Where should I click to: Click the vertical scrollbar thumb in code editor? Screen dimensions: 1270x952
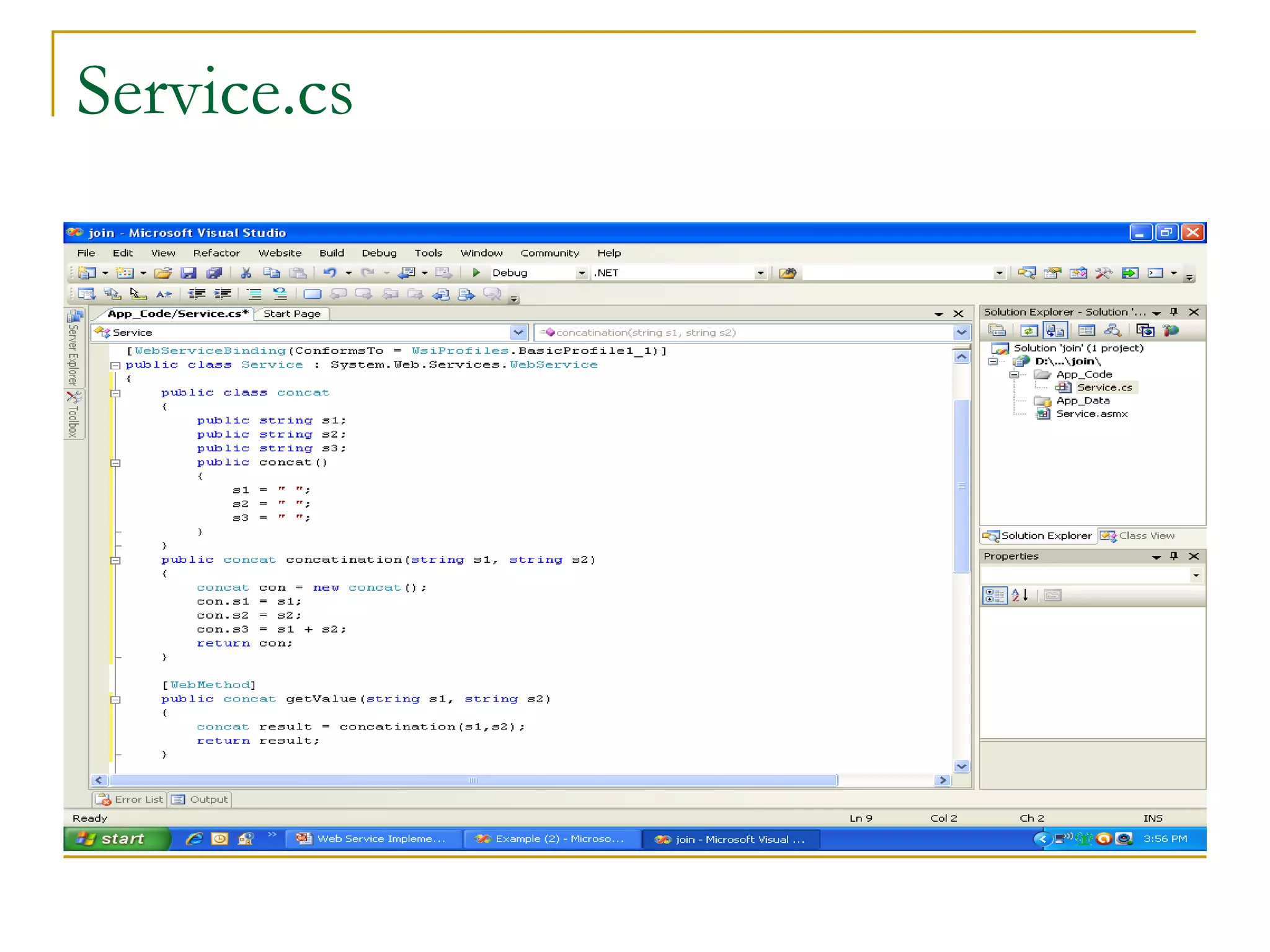[x=961, y=486]
